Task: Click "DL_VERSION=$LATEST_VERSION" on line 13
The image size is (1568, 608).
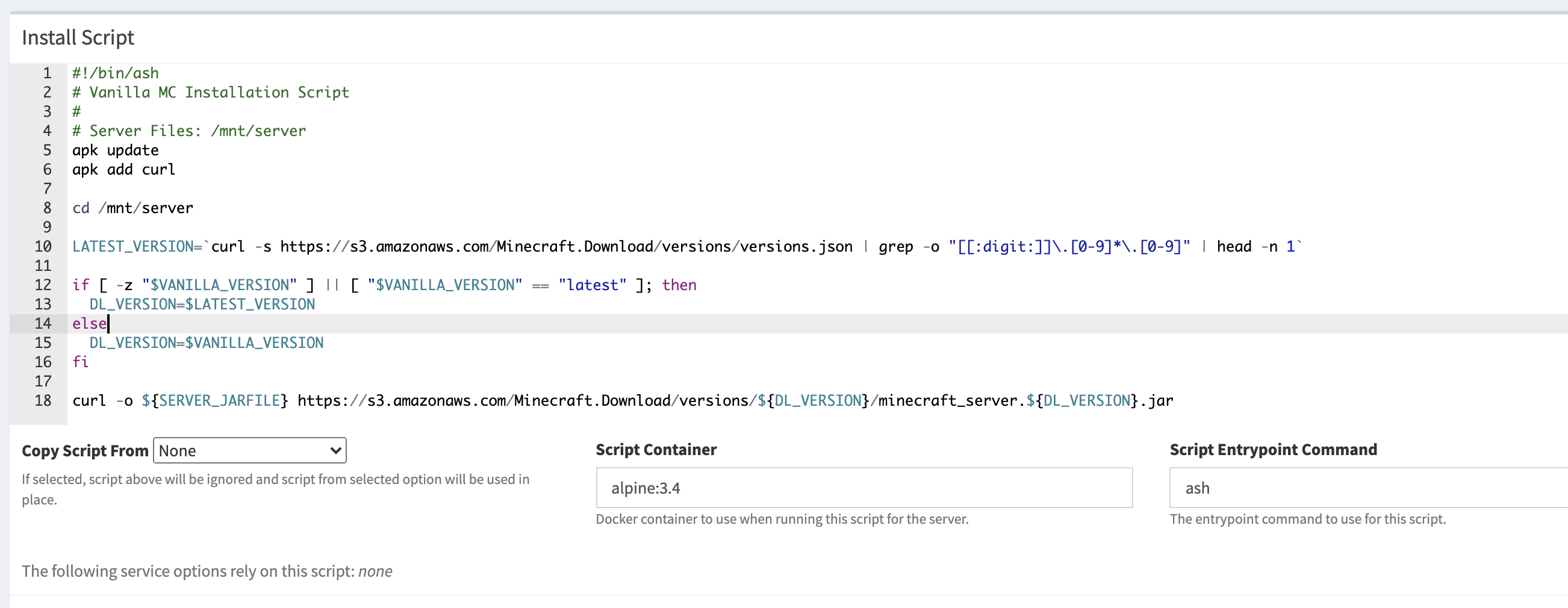Action: pos(202,305)
